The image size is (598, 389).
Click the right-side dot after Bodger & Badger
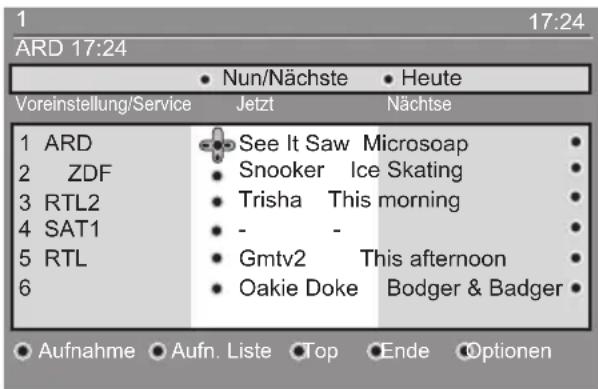point(576,288)
